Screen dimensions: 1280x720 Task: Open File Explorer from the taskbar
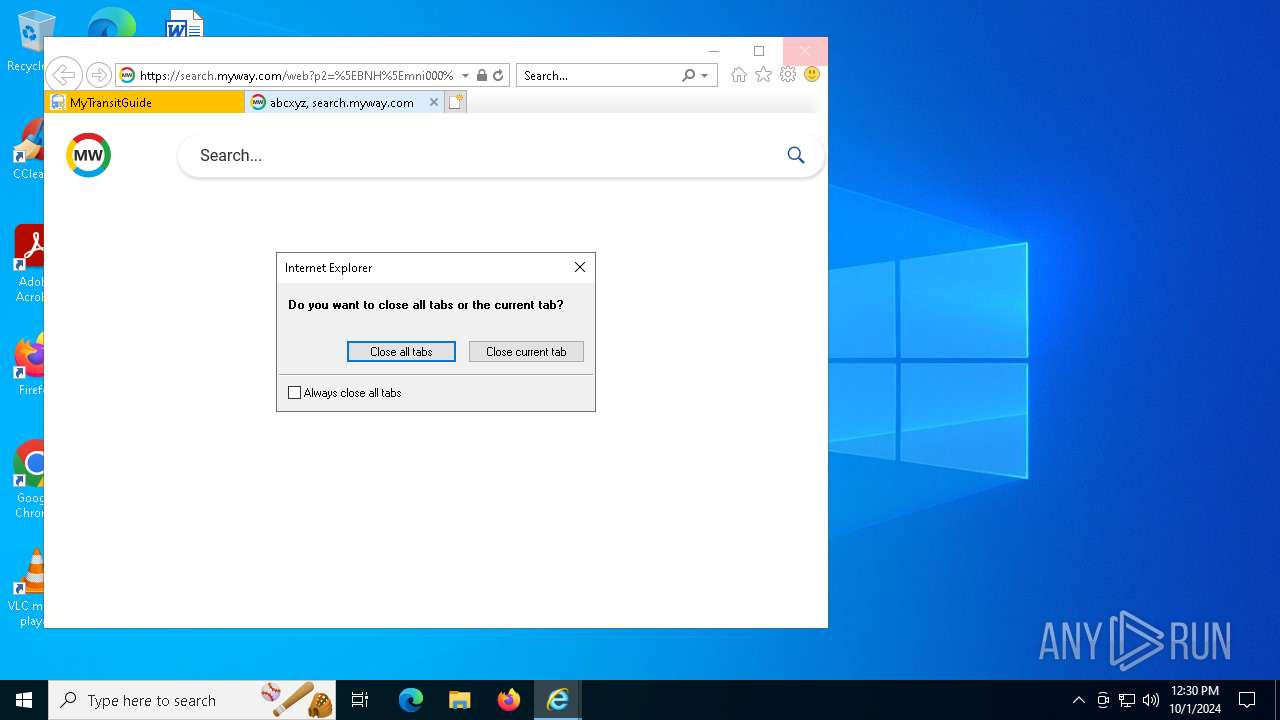click(x=459, y=700)
